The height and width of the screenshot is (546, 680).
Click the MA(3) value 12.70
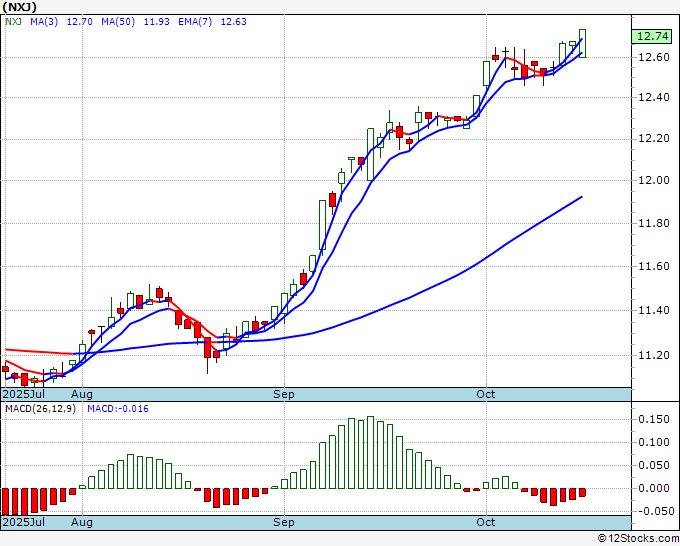point(79,21)
